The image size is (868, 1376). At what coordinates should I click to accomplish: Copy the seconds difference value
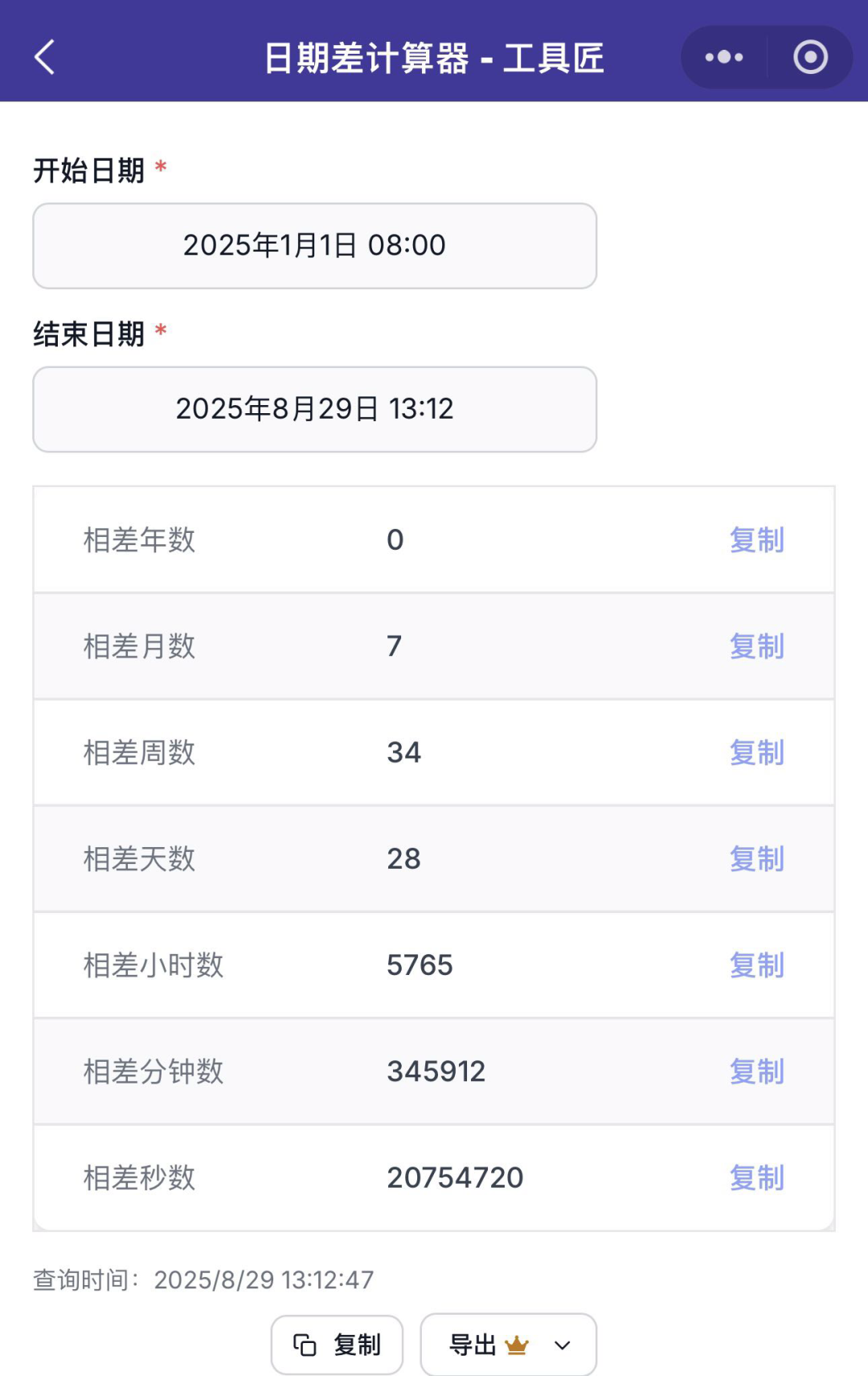click(x=756, y=1178)
